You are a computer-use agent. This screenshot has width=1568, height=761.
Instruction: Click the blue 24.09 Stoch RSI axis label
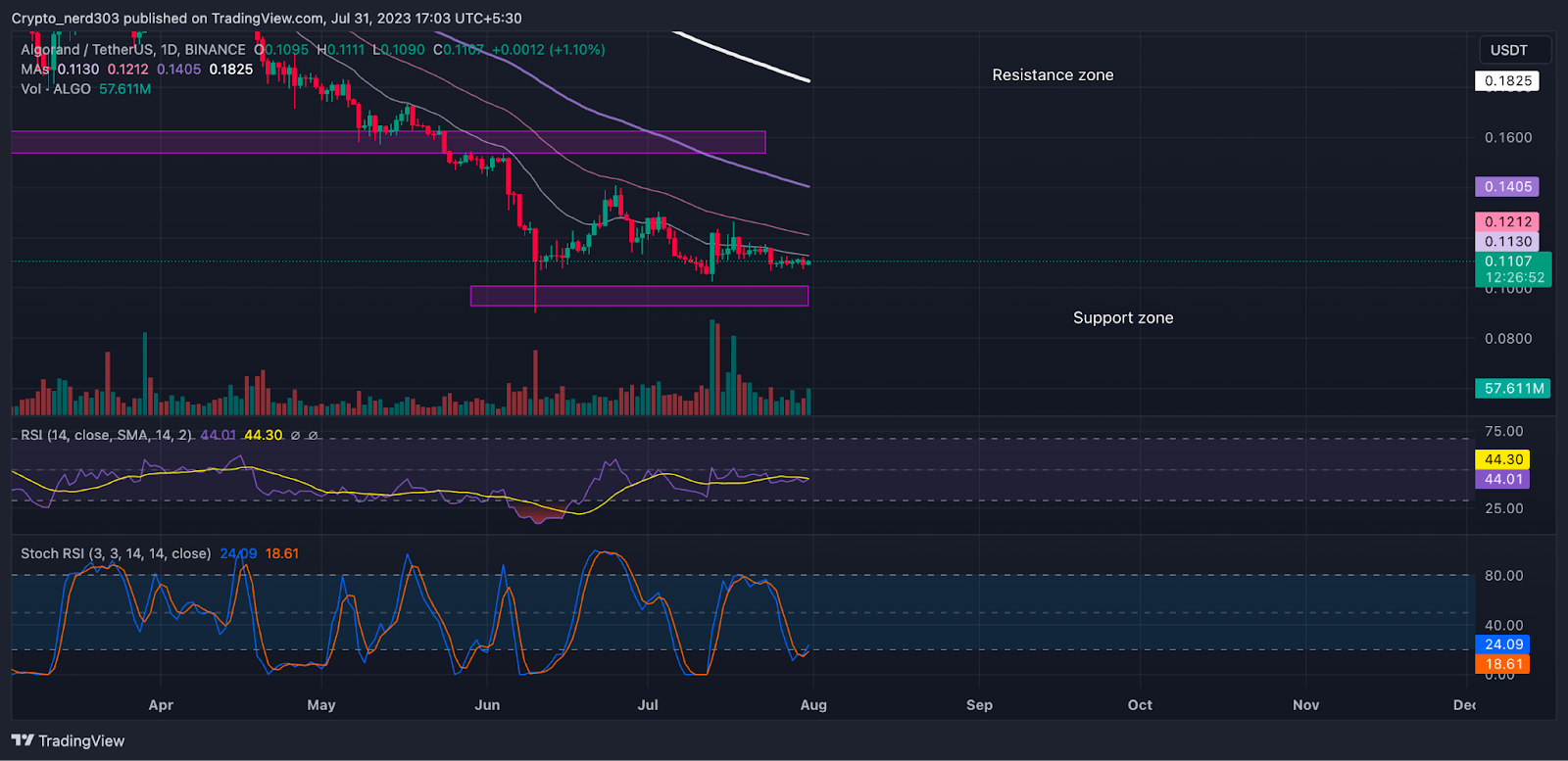click(x=1502, y=644)
